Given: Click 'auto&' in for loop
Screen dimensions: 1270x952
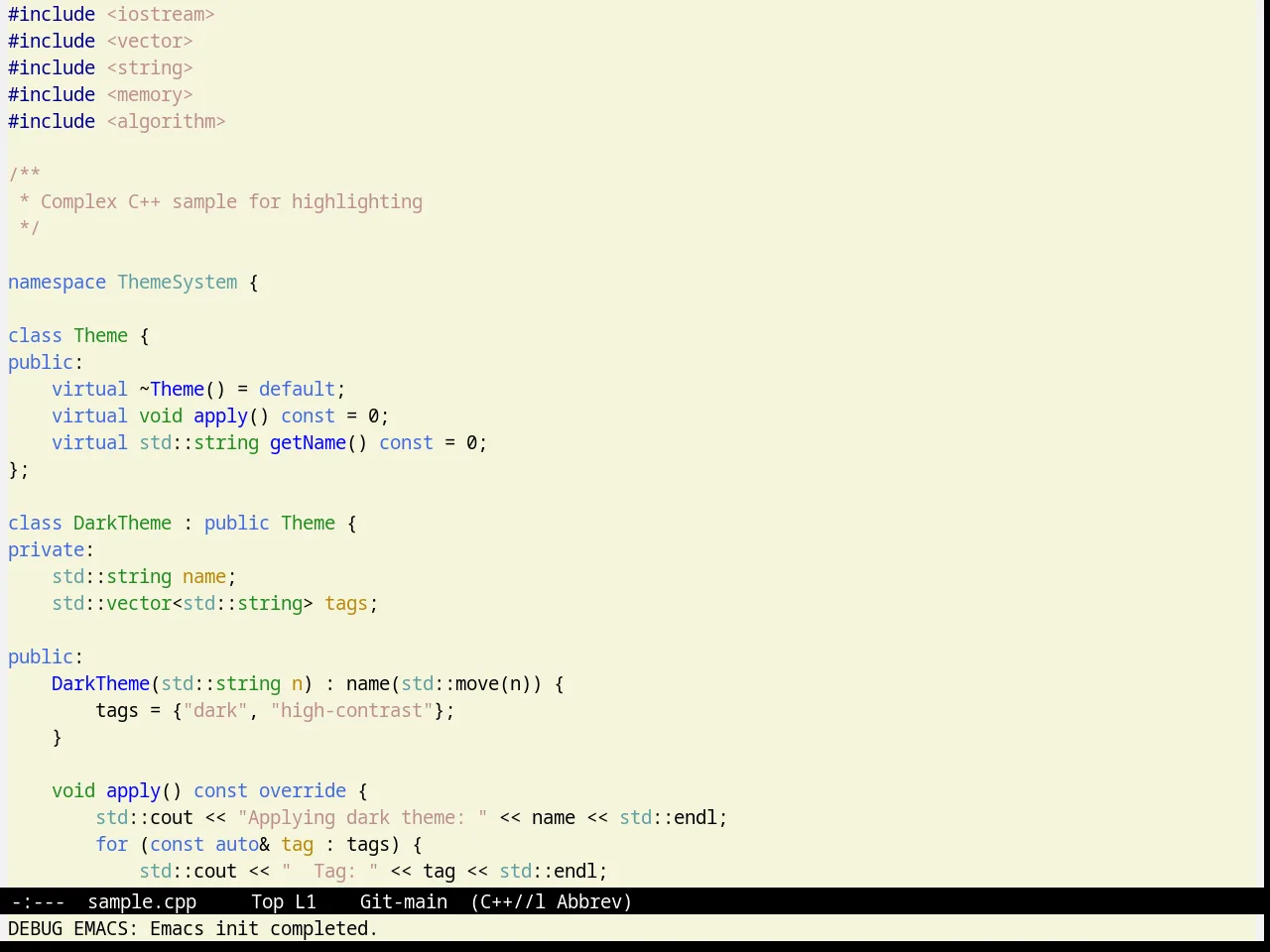Looking at the screenshot, I should tap(242, 844).
